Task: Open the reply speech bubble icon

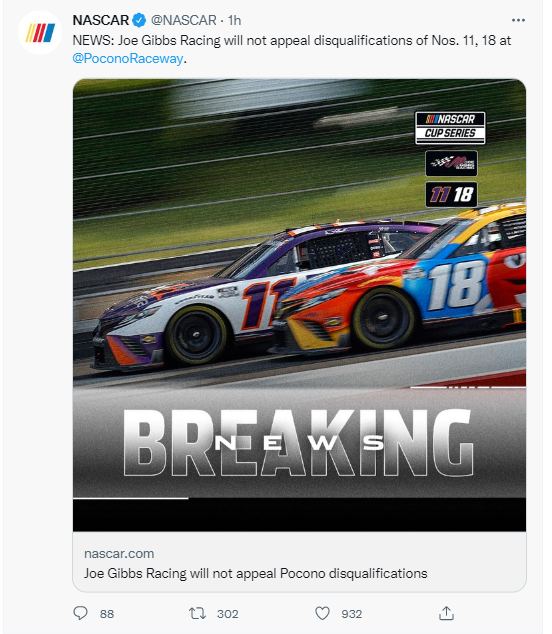Action: pos(80,613)
